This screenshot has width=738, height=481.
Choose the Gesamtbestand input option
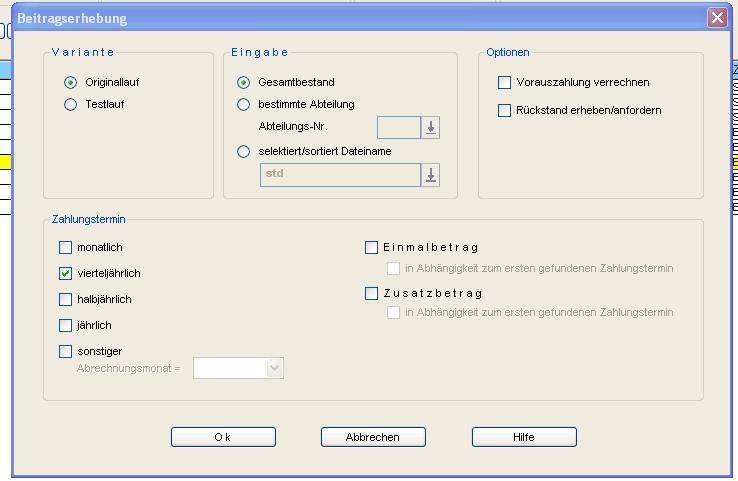click(243, 83)
